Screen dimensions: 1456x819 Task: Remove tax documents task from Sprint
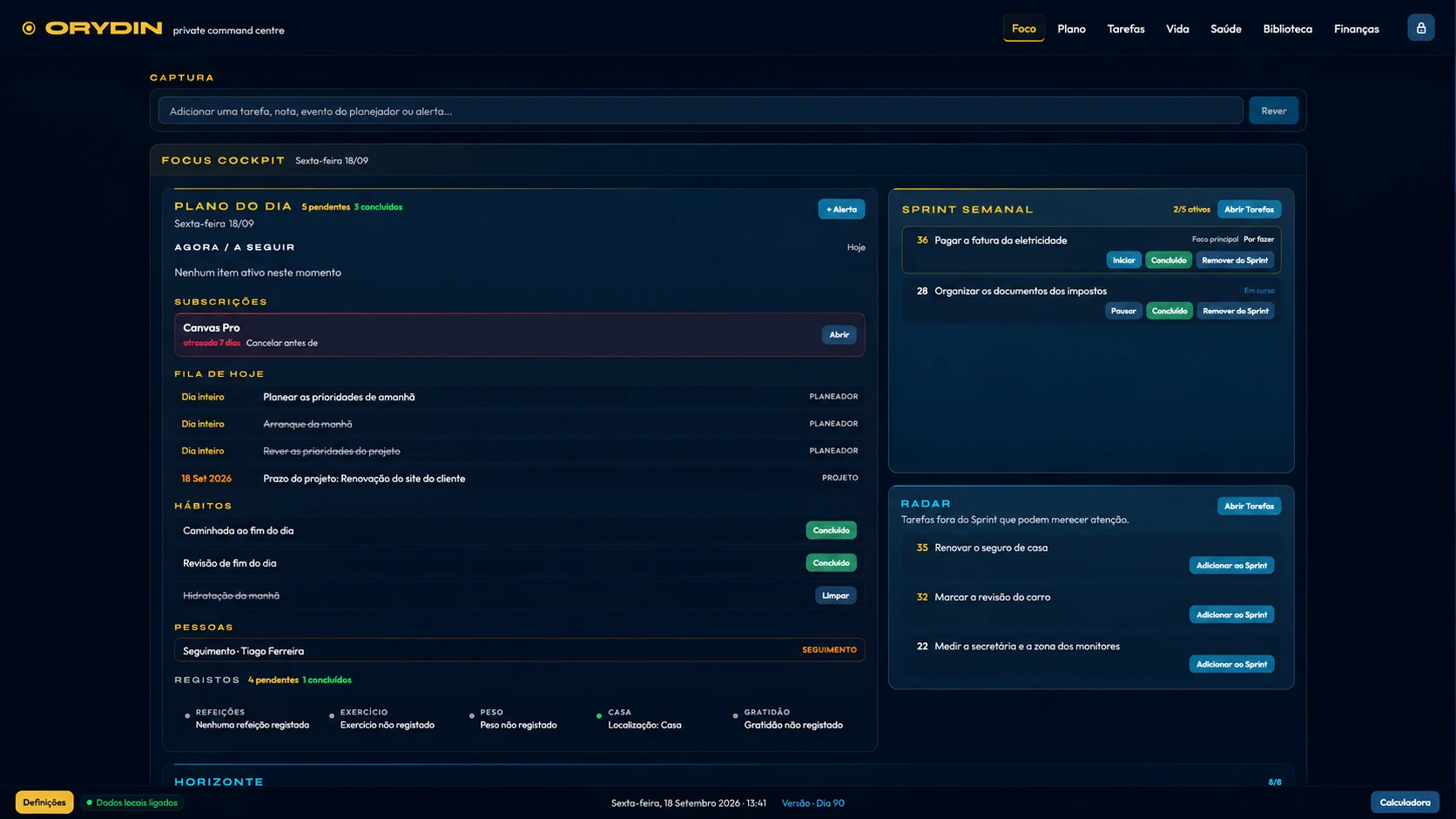point(1235,311)
